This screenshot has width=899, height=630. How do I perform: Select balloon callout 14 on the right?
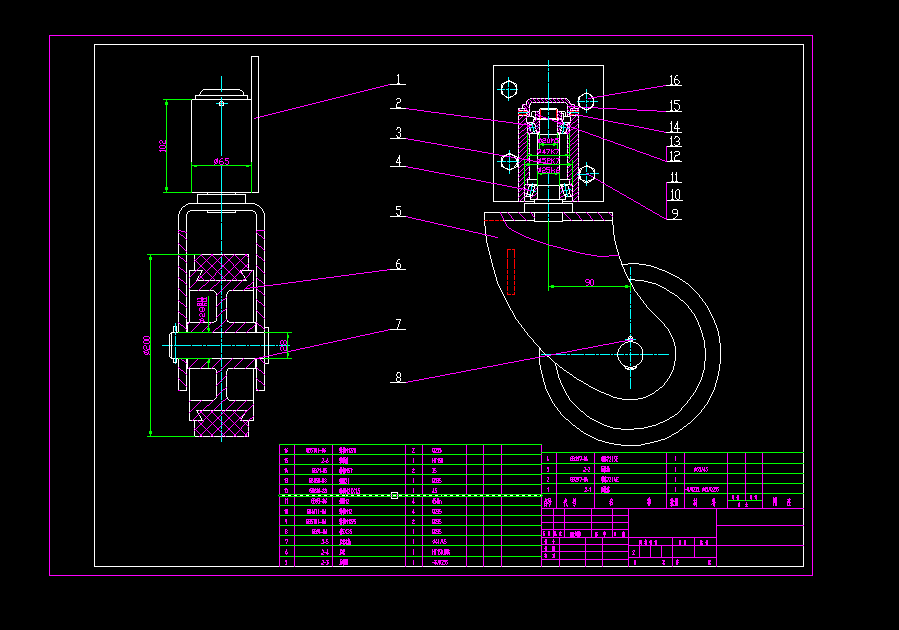[x=673, y=127]
